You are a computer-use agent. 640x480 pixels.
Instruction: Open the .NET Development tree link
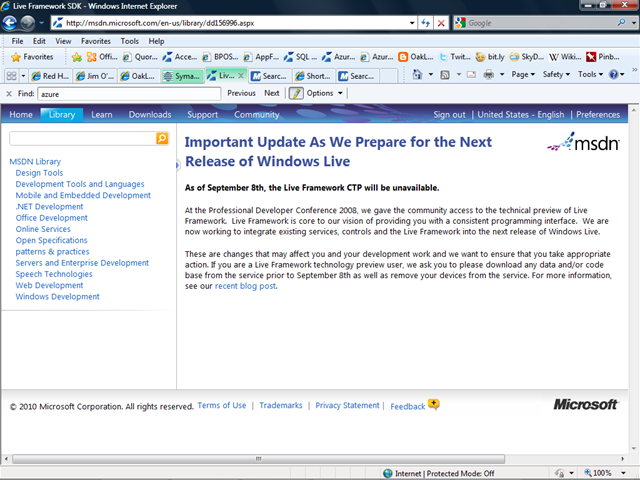tap(49, 207)
